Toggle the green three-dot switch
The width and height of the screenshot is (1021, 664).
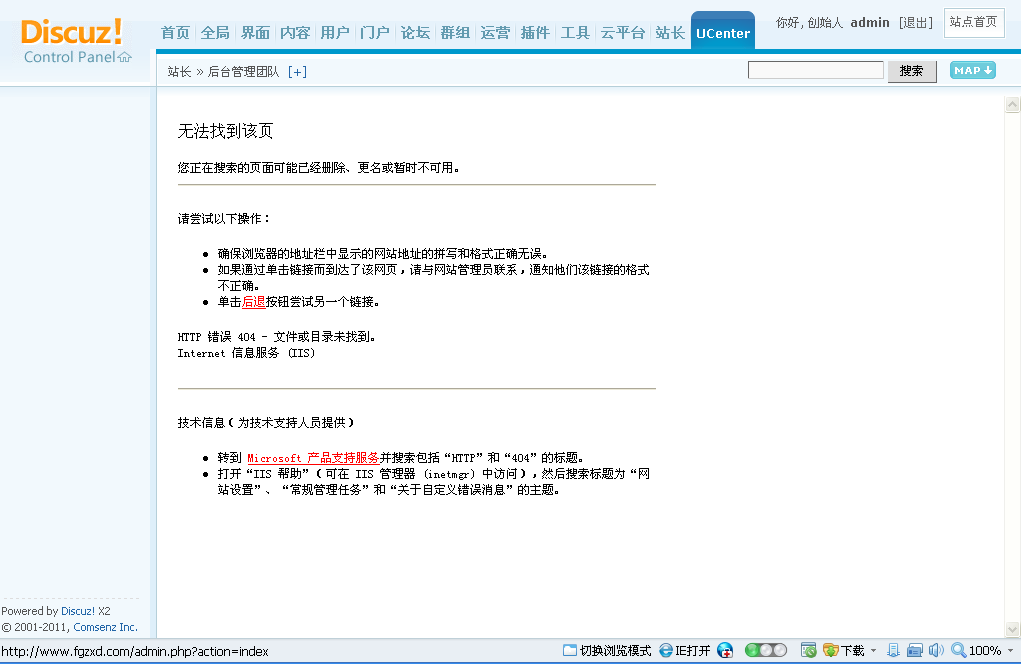click(766, 650)
